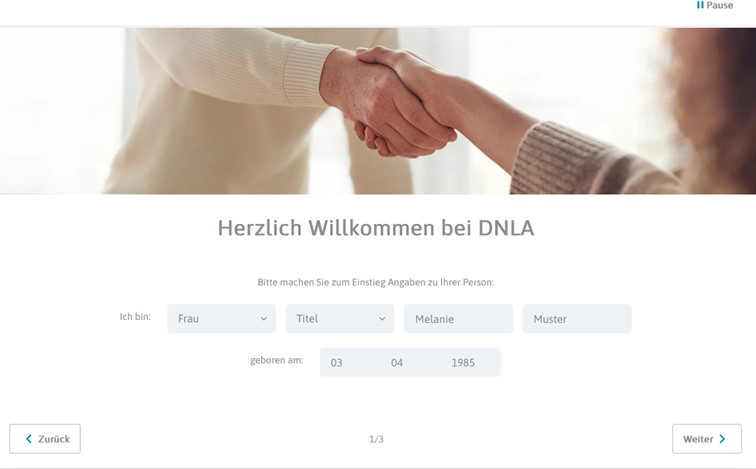The image size is (756, 469).
Task: Click the right chevron icon on Weiter
Action: [x=722, y=439]
